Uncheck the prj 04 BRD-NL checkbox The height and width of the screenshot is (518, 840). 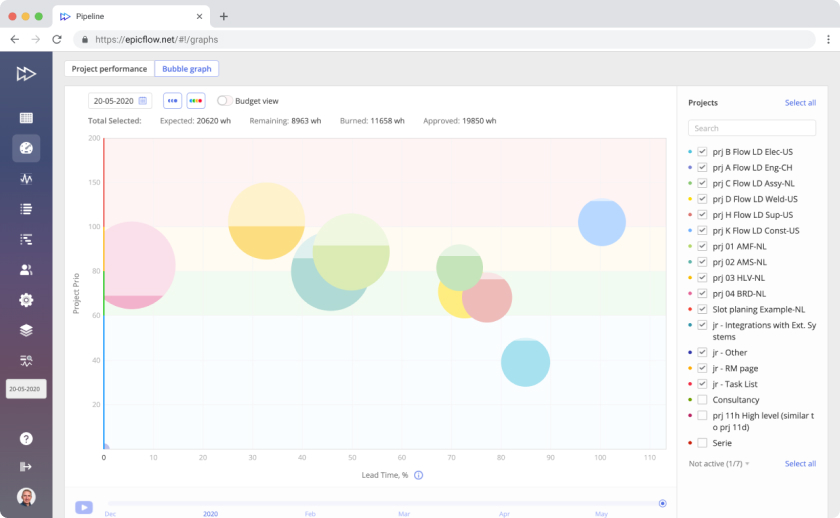coord(702,293)
